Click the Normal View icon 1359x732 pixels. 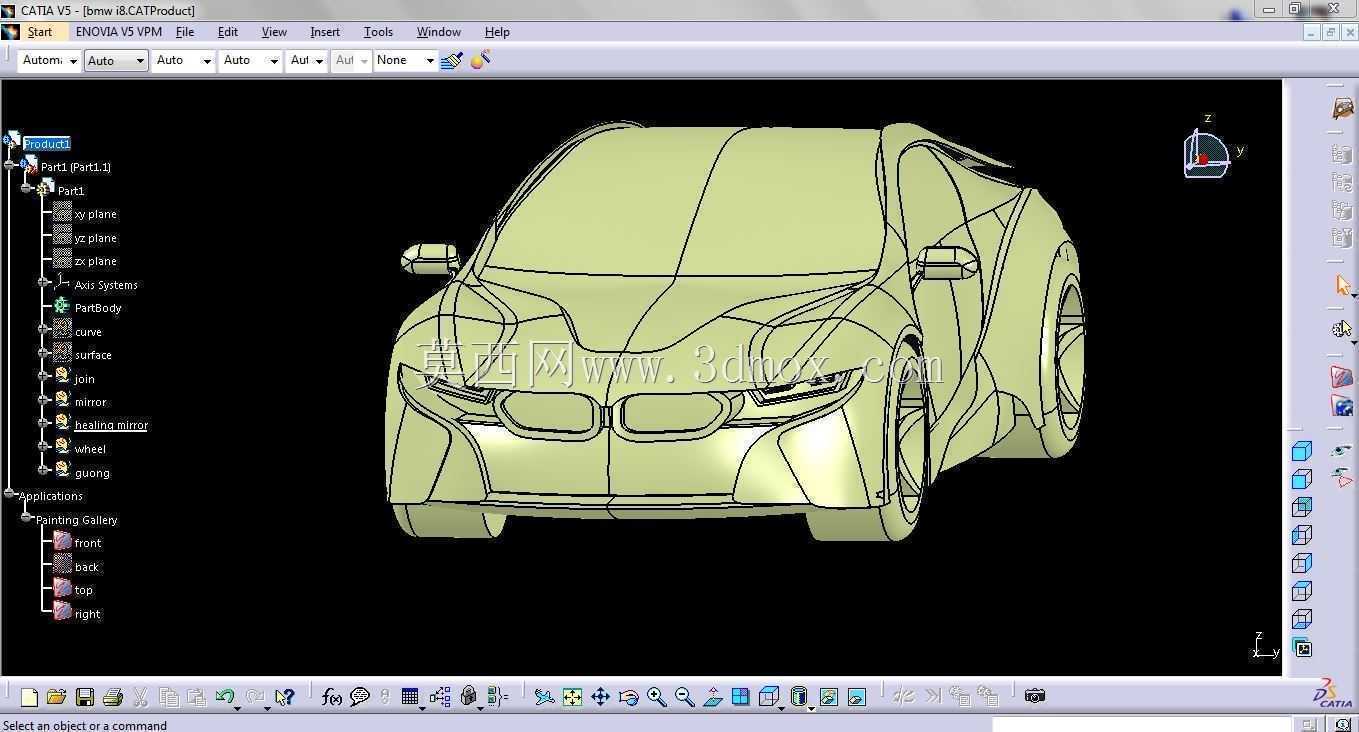(x=713, y=697)
